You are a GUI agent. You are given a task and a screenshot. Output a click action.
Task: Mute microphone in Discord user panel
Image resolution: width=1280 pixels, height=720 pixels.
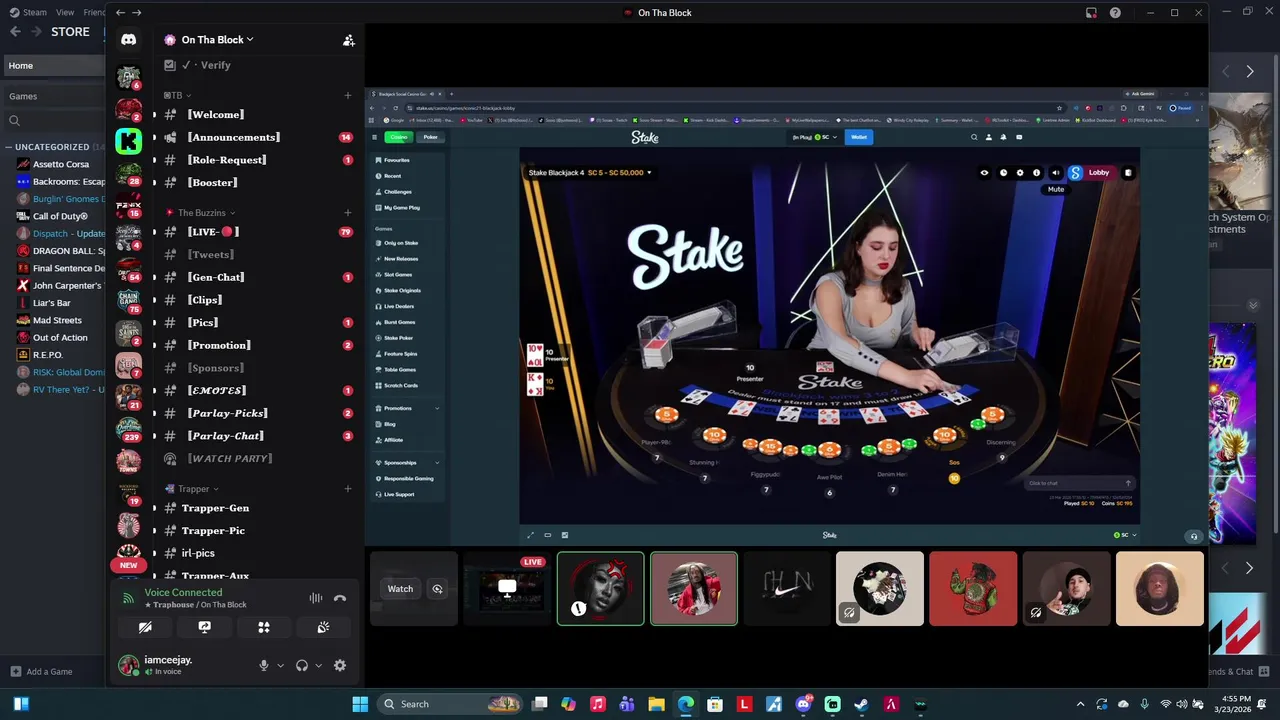pos(264,665)
